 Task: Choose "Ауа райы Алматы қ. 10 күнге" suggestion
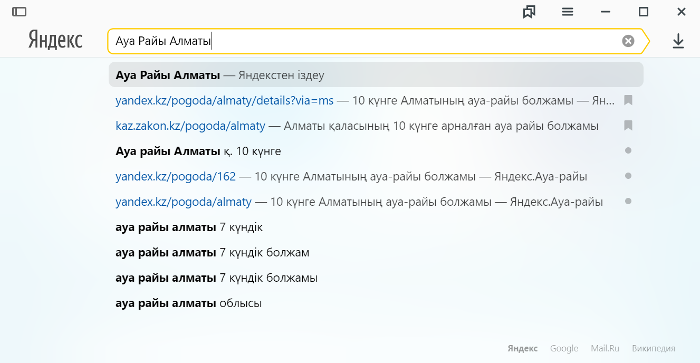(x=198, y=151)
